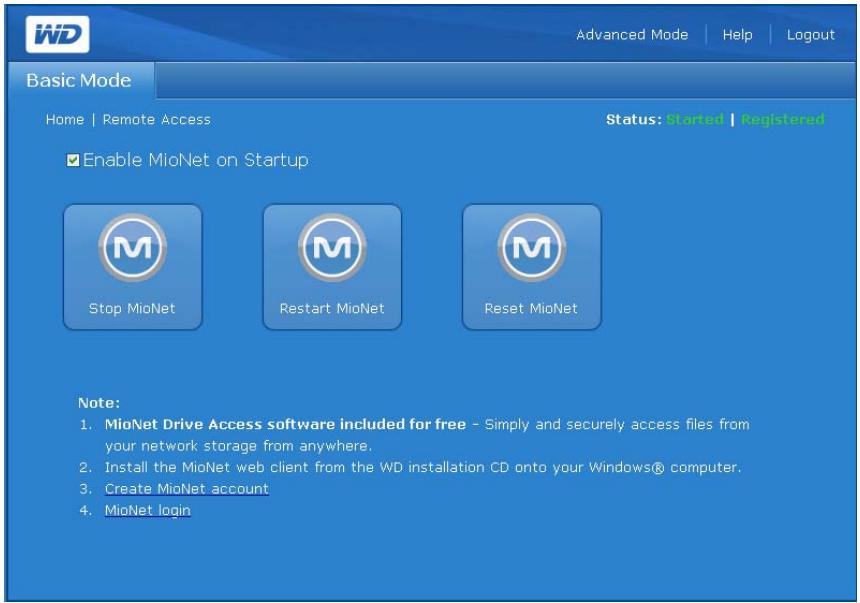Click the Restart MioNet icon button

[332, 267]
